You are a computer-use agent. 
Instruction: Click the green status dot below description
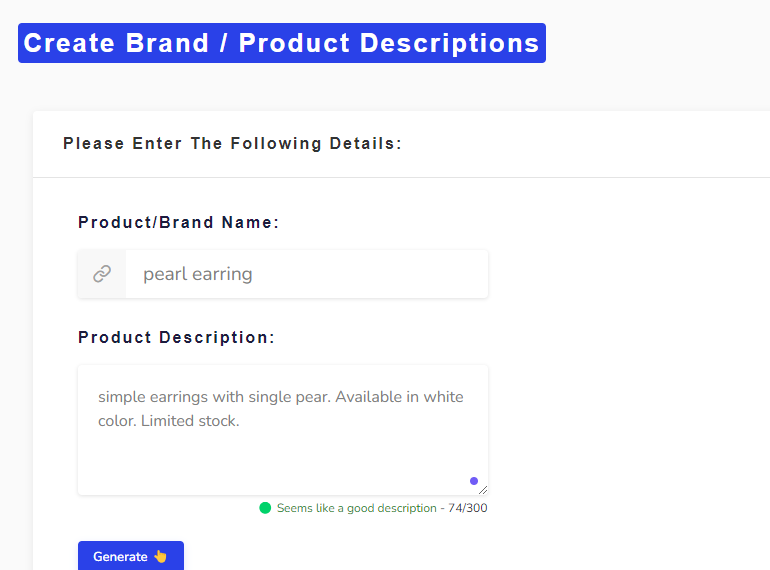265,508
